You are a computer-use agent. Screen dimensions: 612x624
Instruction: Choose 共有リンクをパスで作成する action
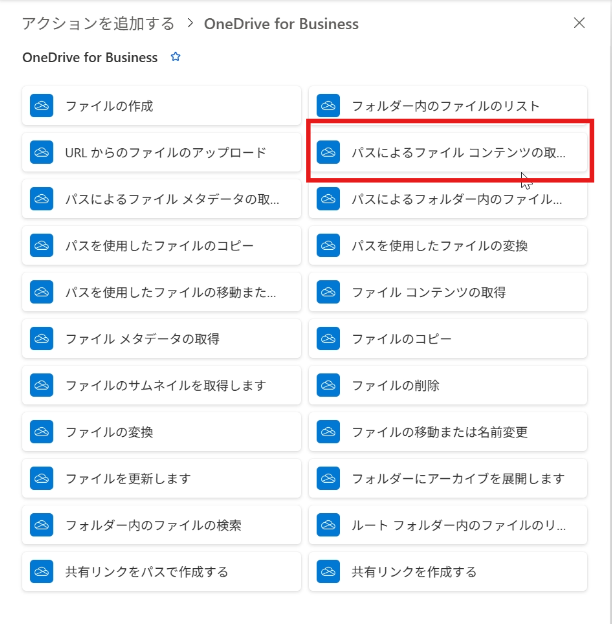click(146, 572)
